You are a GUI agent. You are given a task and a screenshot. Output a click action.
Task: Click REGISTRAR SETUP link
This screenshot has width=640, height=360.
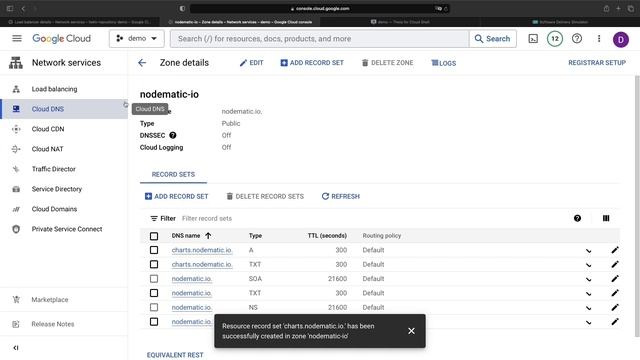(597, 63)
